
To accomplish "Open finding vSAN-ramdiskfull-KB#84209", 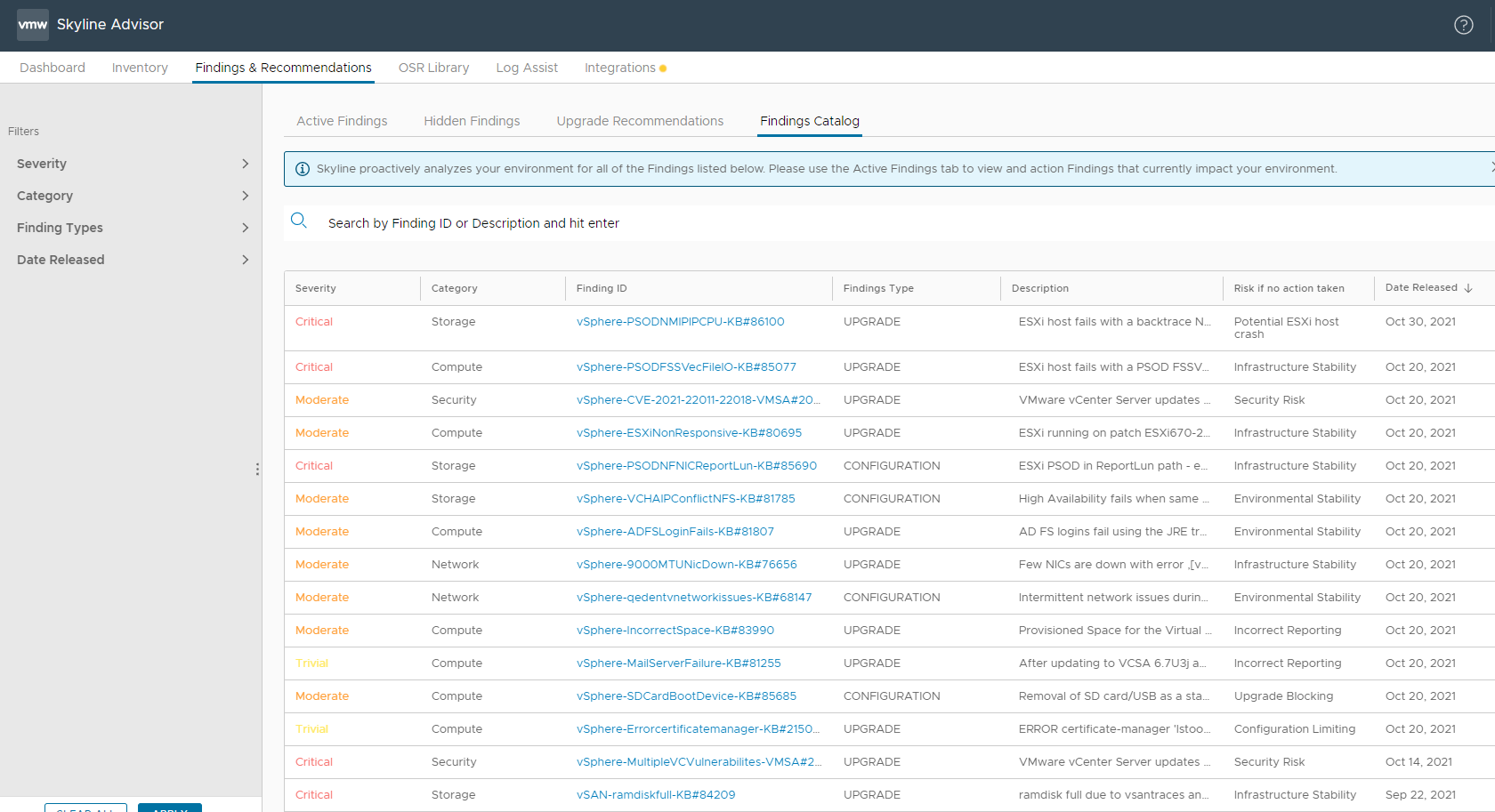I will 656,795.
